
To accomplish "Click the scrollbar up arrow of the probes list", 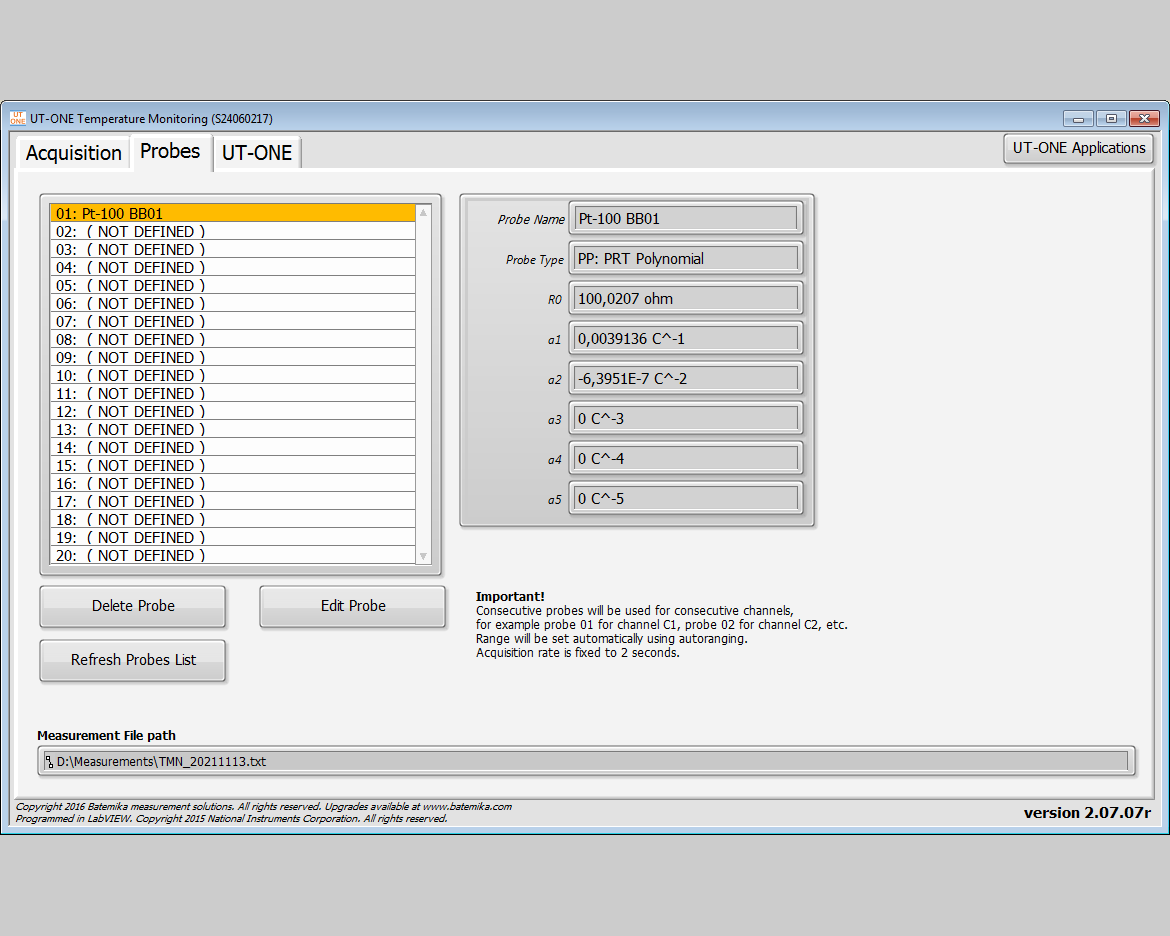I will coord(423,212).
